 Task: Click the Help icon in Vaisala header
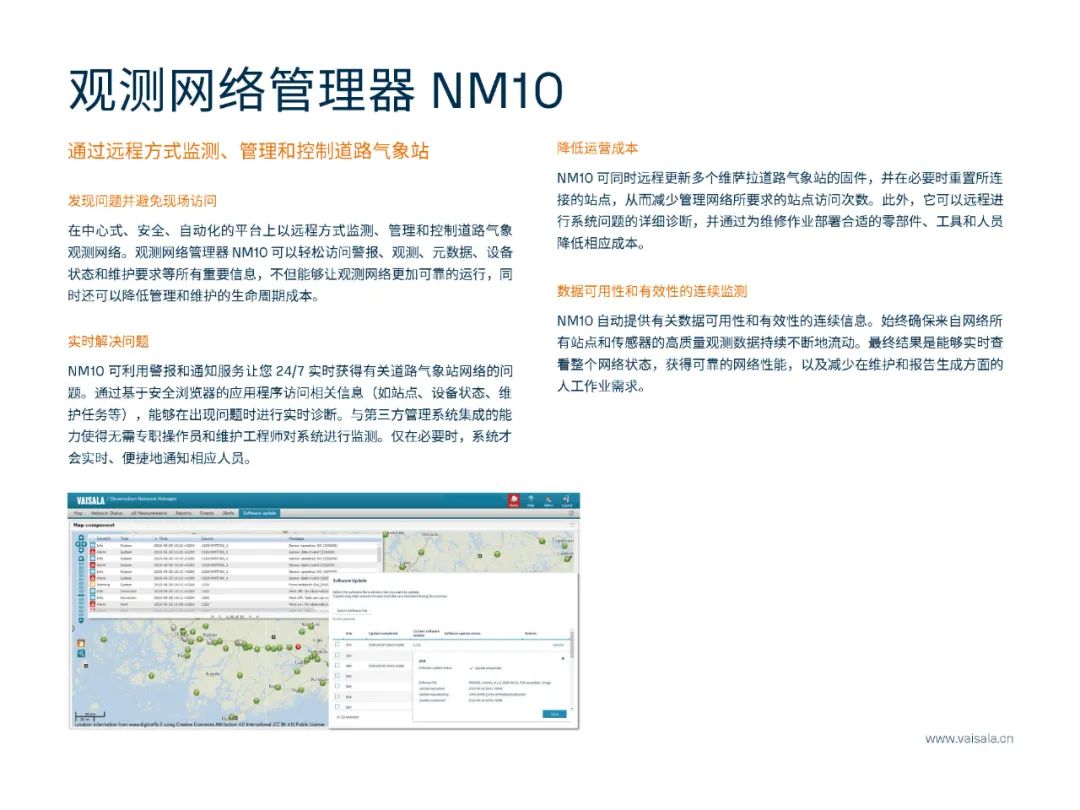pyautogui.click(x=530, y=501)
